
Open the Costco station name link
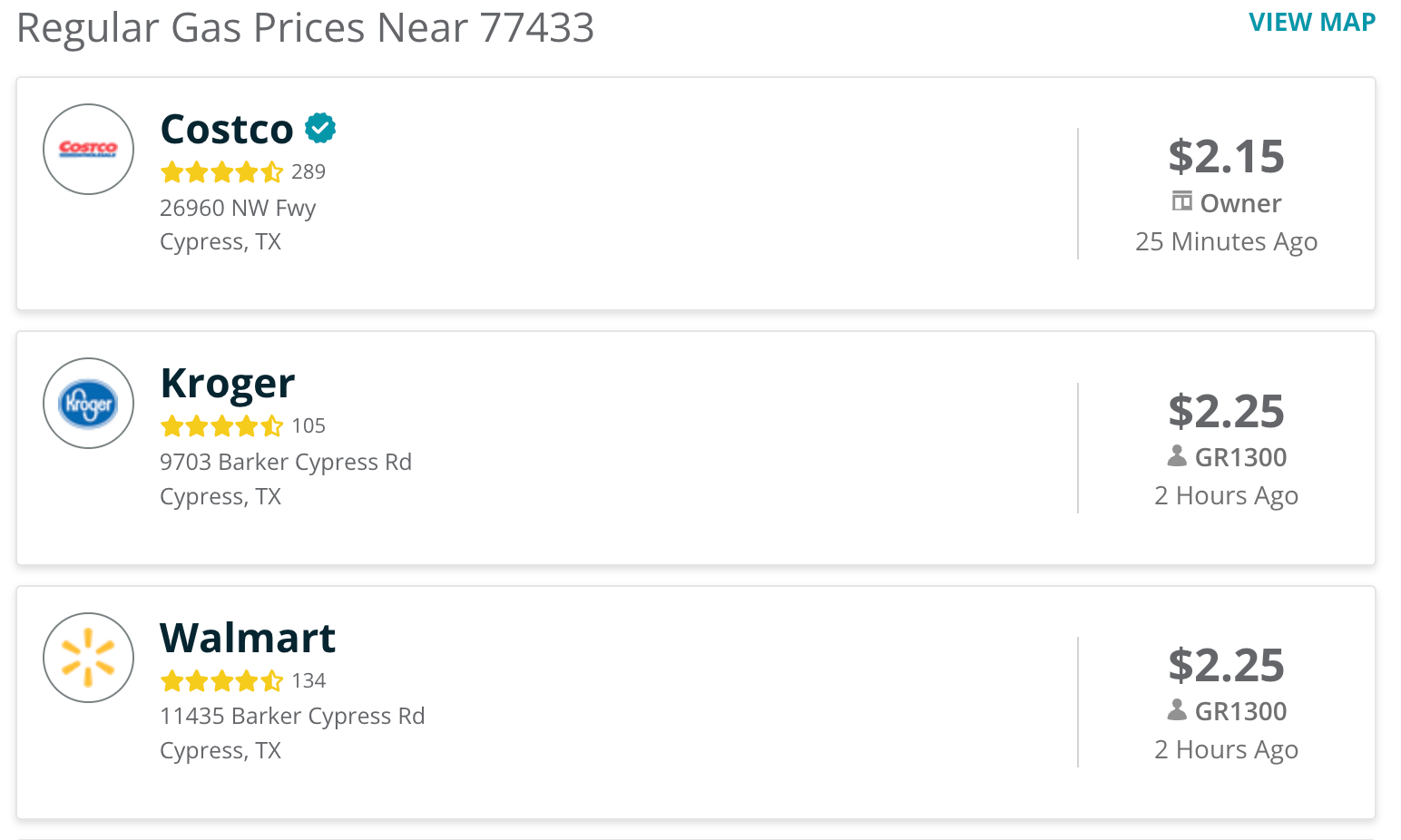pyautogui.click(x=227, y=130)
